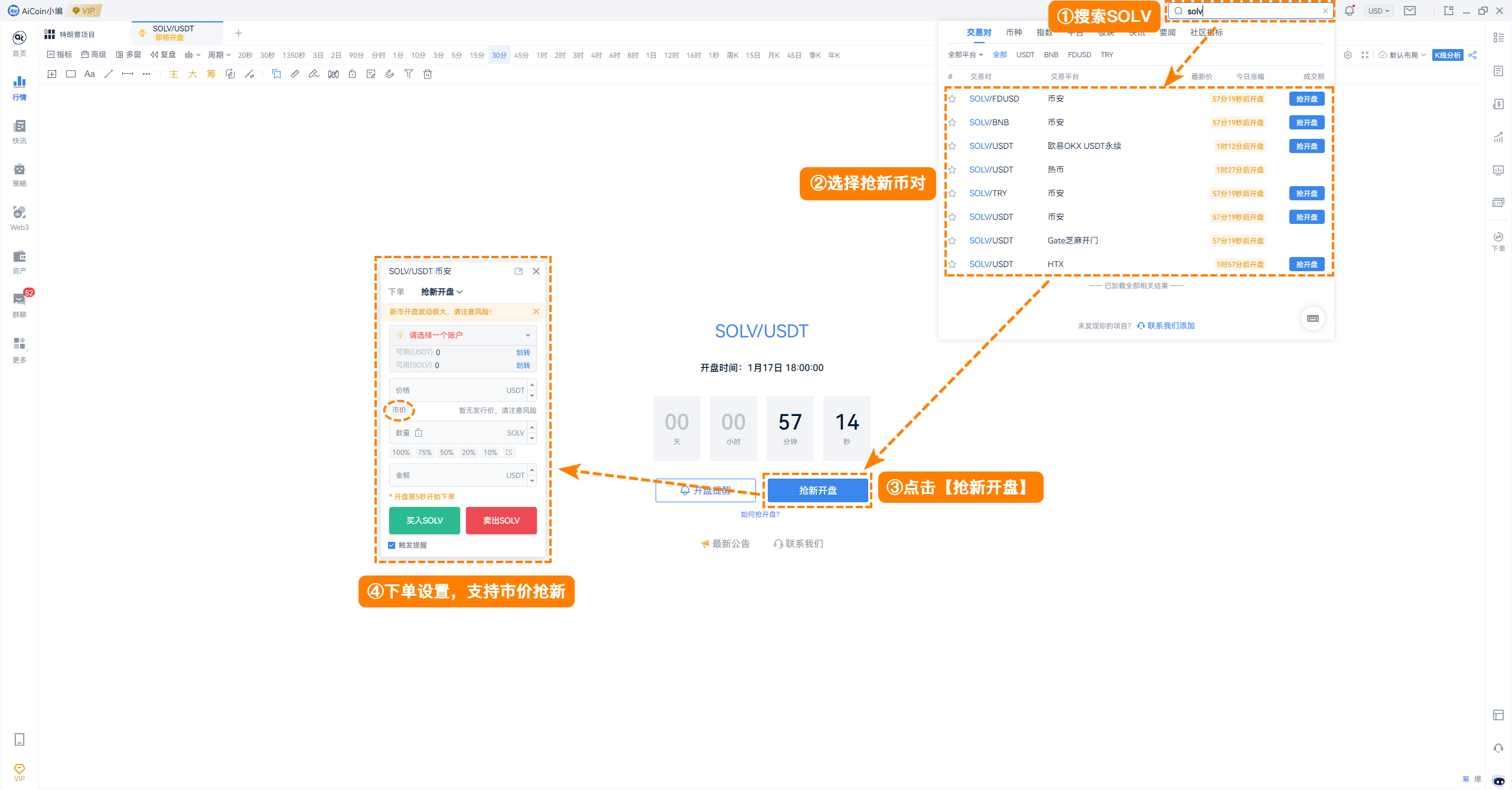Click the 联系我们添加 link

point(1166,326)
